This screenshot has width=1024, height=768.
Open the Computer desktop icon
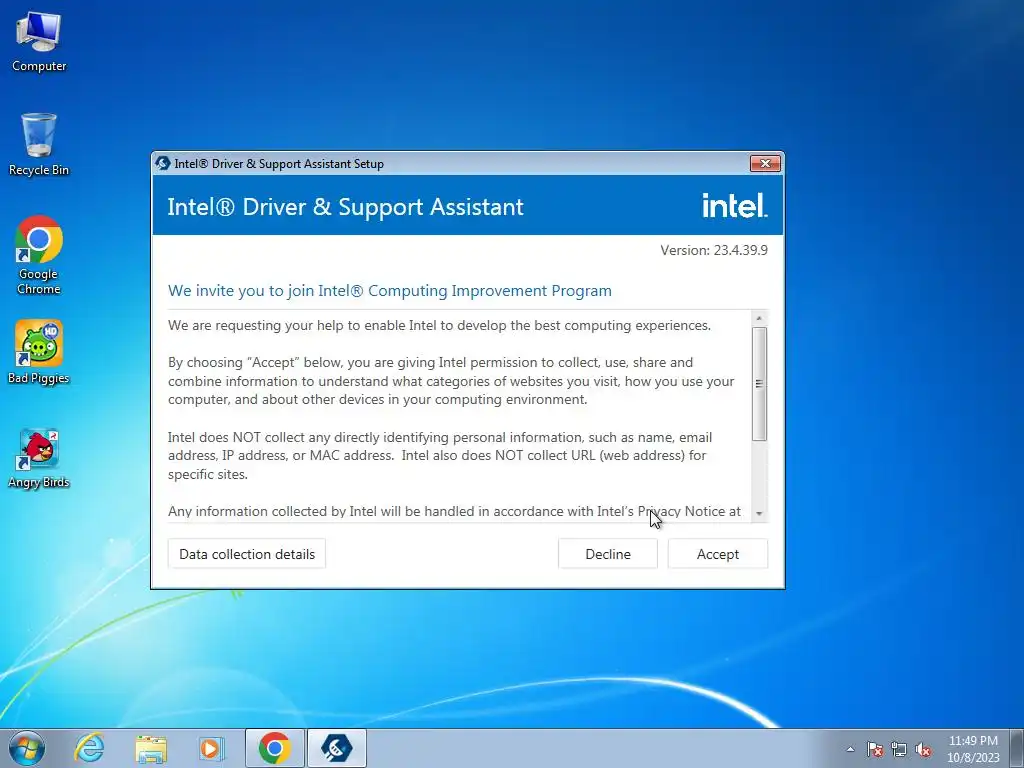[39, 42]
